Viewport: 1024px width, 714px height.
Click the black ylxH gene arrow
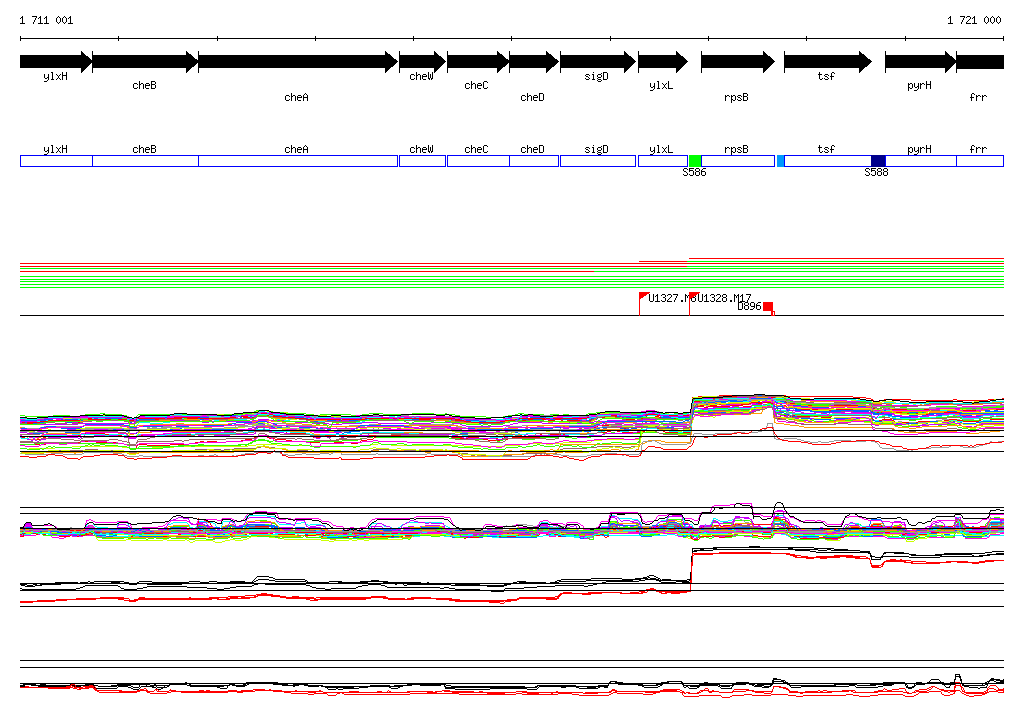pyautogui.click(x=56, y=62)
